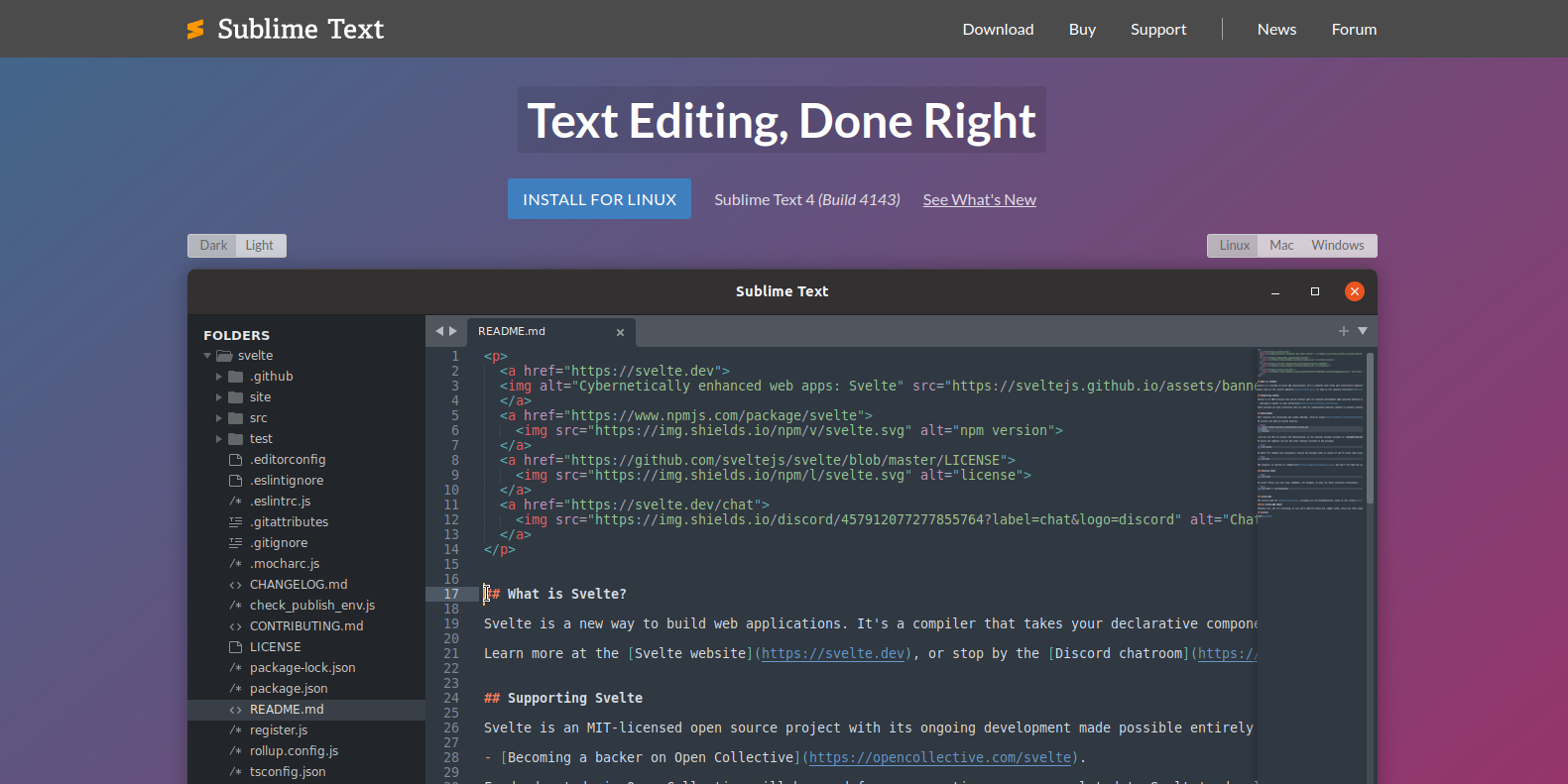This screenshot has height=784, width=1568.
Task: Click the tab back arrow icon
Action: [439, 331]
